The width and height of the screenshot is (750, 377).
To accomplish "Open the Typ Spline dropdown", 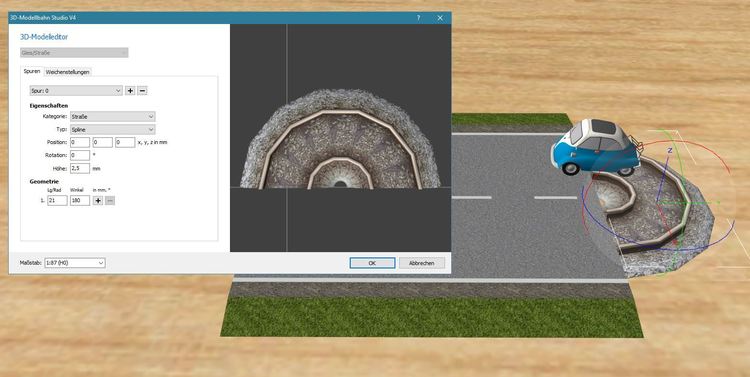I will point(112,129).
